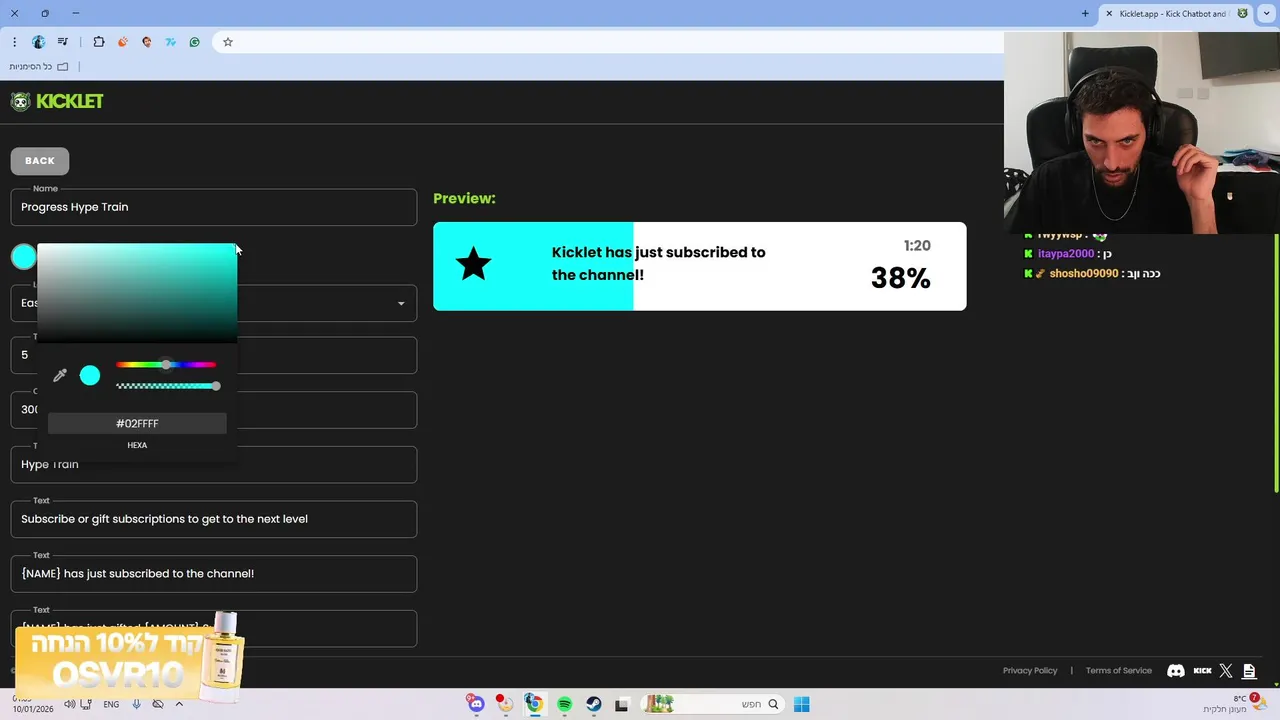
Task: Click the extension icon on the Kicklet tab
Action: coord(1243,14)
